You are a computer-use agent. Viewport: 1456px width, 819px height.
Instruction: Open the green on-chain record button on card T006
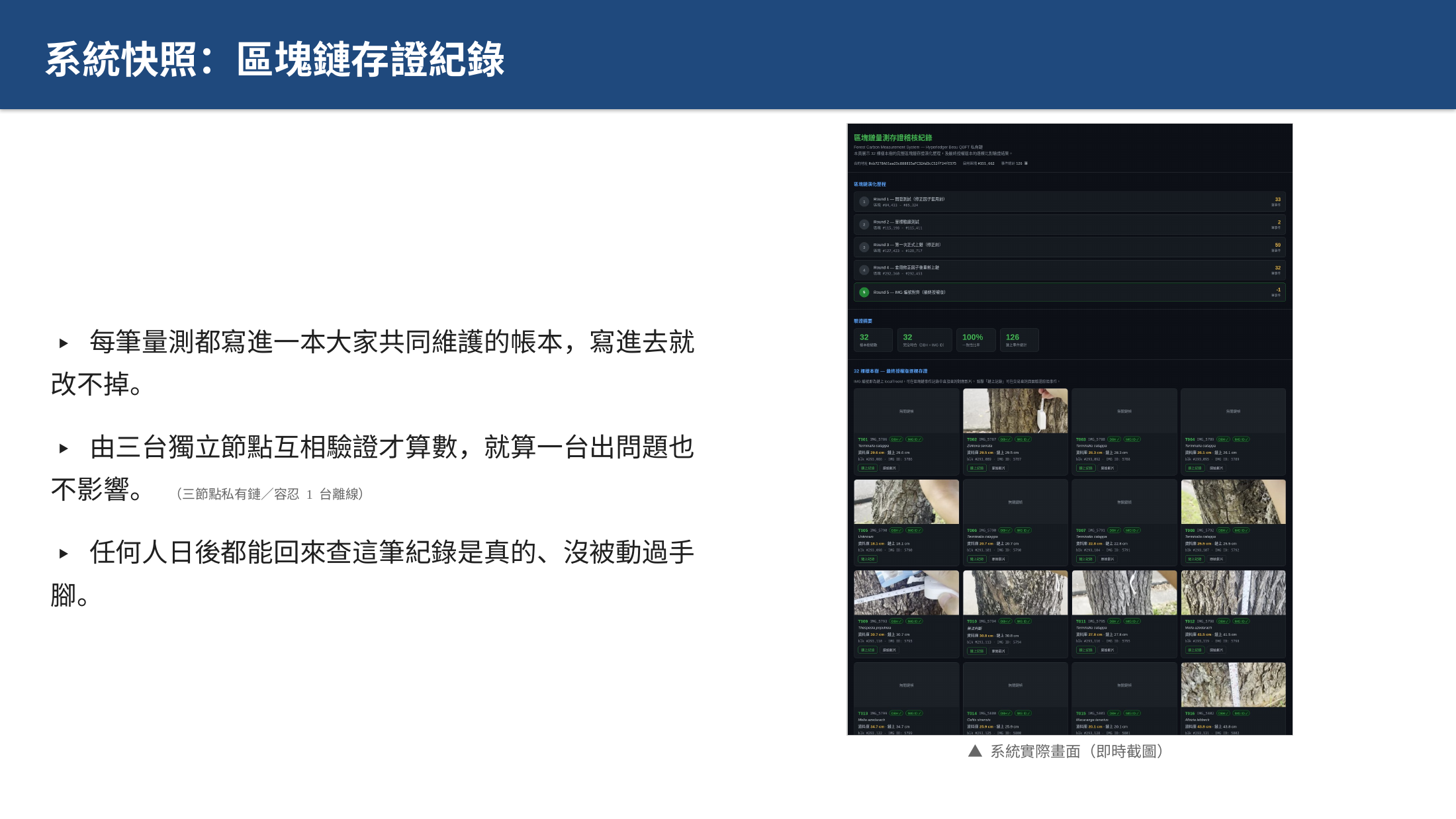977,559
